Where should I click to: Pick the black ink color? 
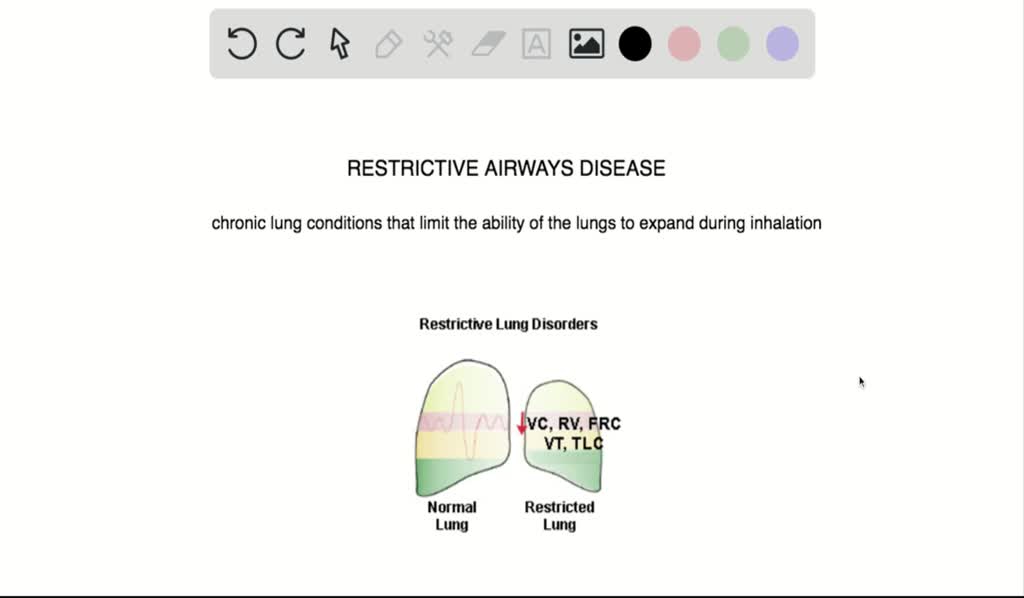[x=635, y=44]
